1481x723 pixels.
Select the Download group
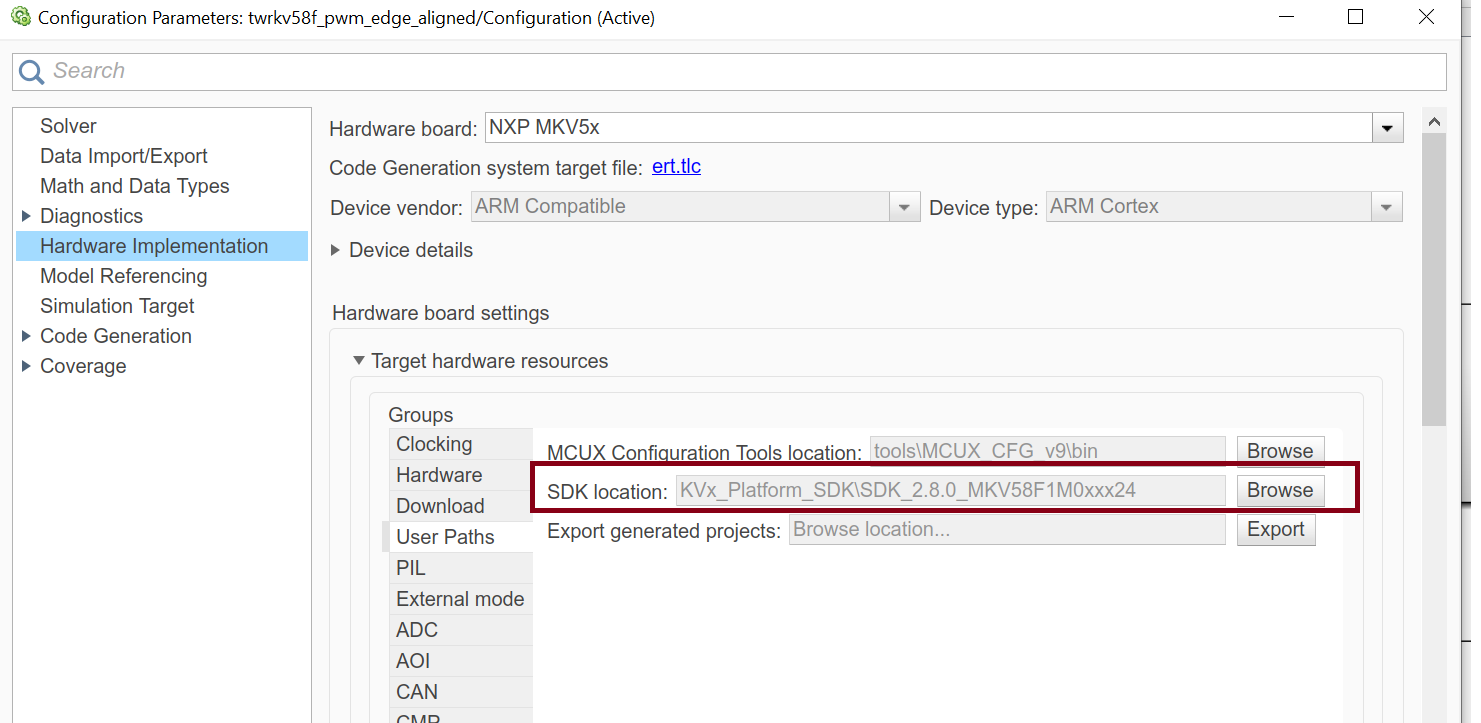click(440, 506)
